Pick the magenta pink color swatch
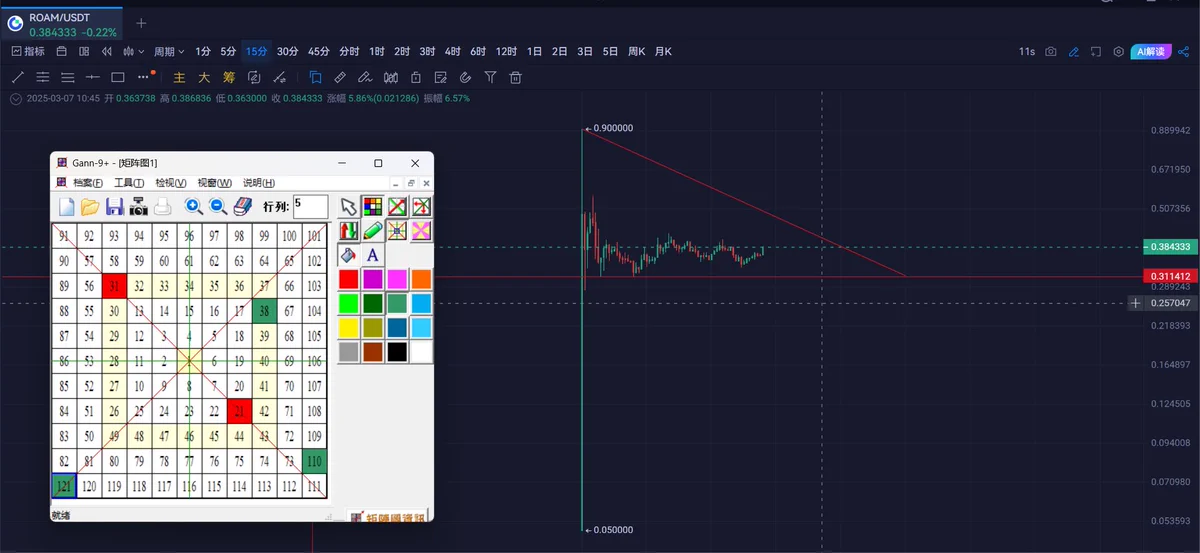This screenshot has width=1200, height=553. [x=397, y=279]
